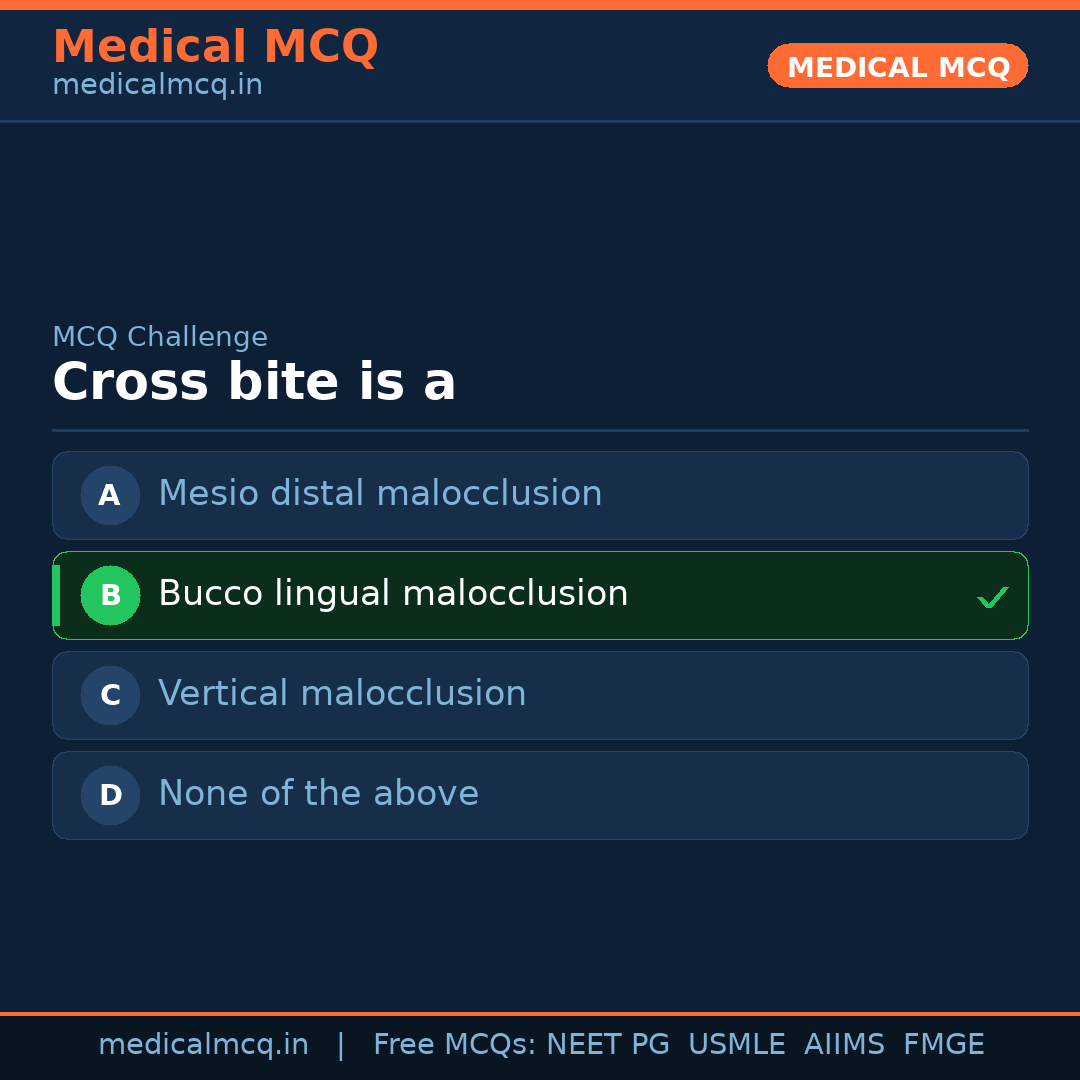Open the medicalmcq.in link under the header title
Screen dimensions: 1080x1080
coord(157,86)
